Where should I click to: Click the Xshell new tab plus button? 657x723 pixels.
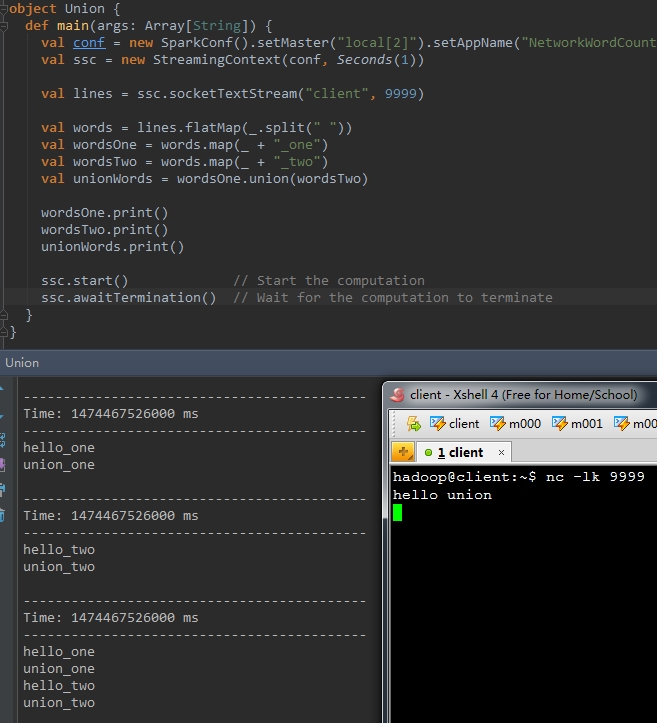[403, 452]
